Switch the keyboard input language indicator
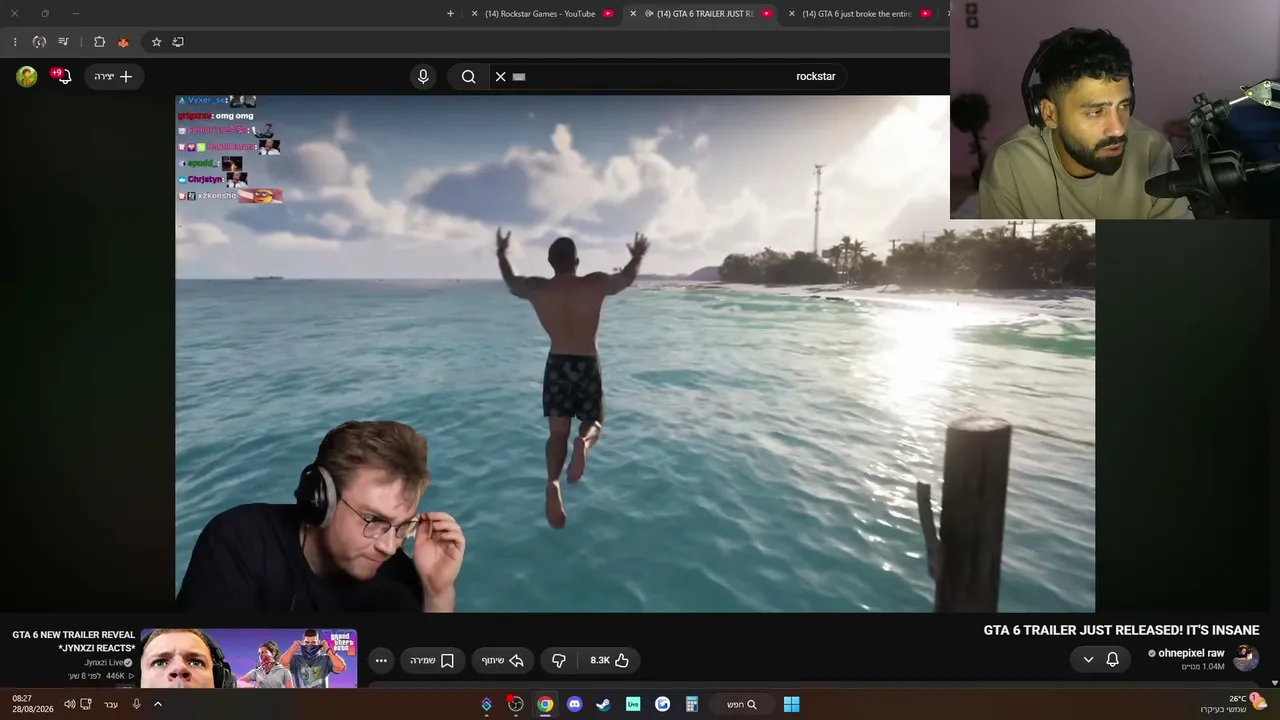Viewport: 1280px width, 720px height. pos(111,704)
